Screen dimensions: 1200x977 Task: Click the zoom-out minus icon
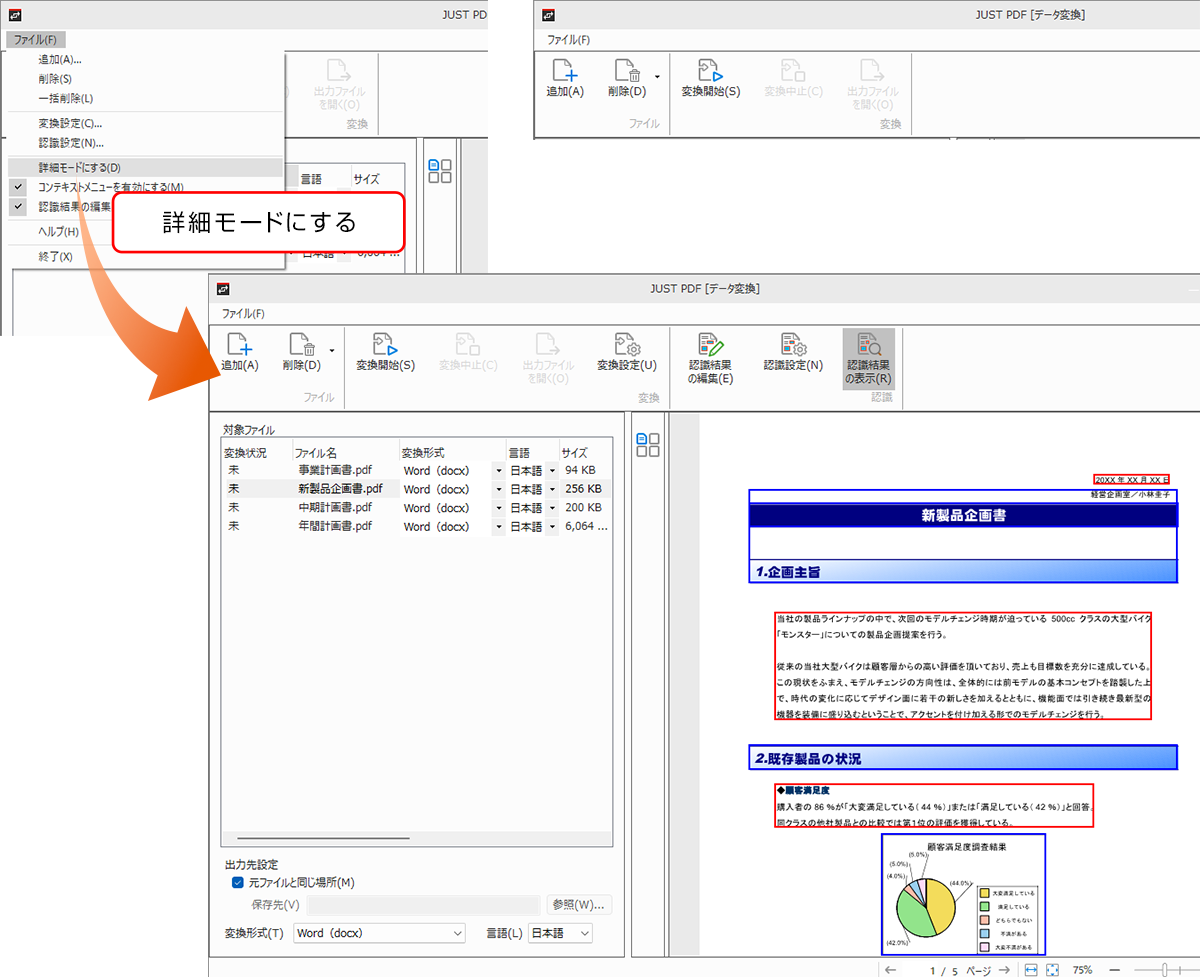[1115, 970]
